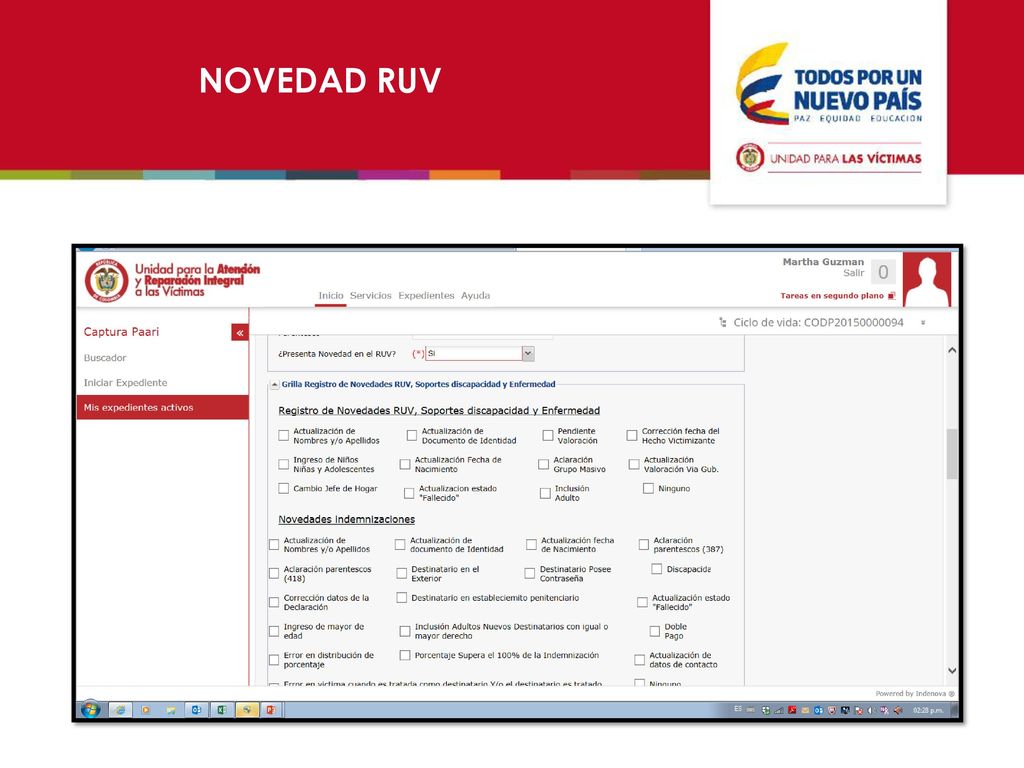This screenshot has height=768, width=1024.
Task: Open Excel from the taskbar
Action: coord(221,710)
